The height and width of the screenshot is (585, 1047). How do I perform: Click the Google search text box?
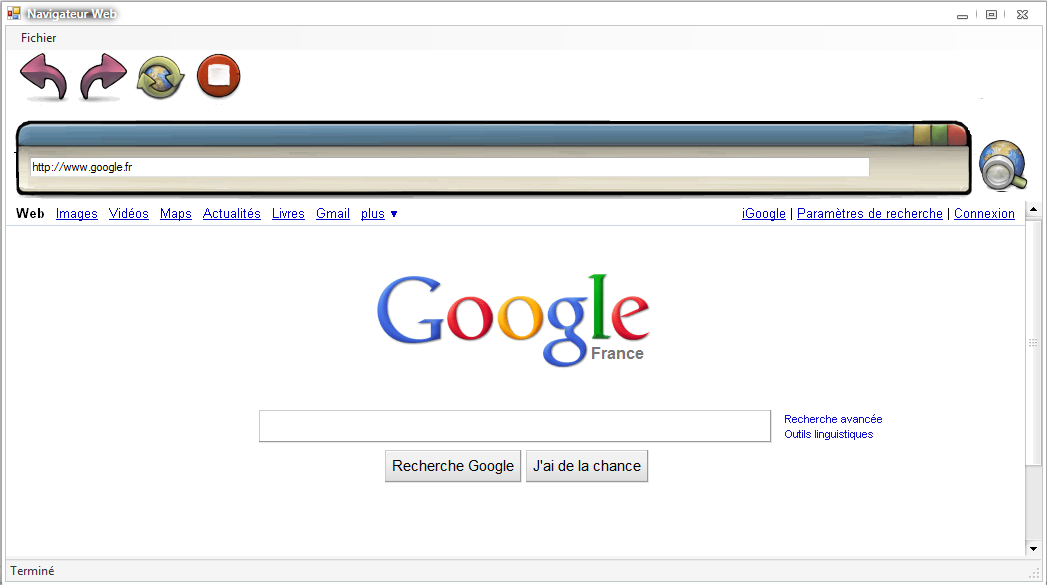point(515,426)
